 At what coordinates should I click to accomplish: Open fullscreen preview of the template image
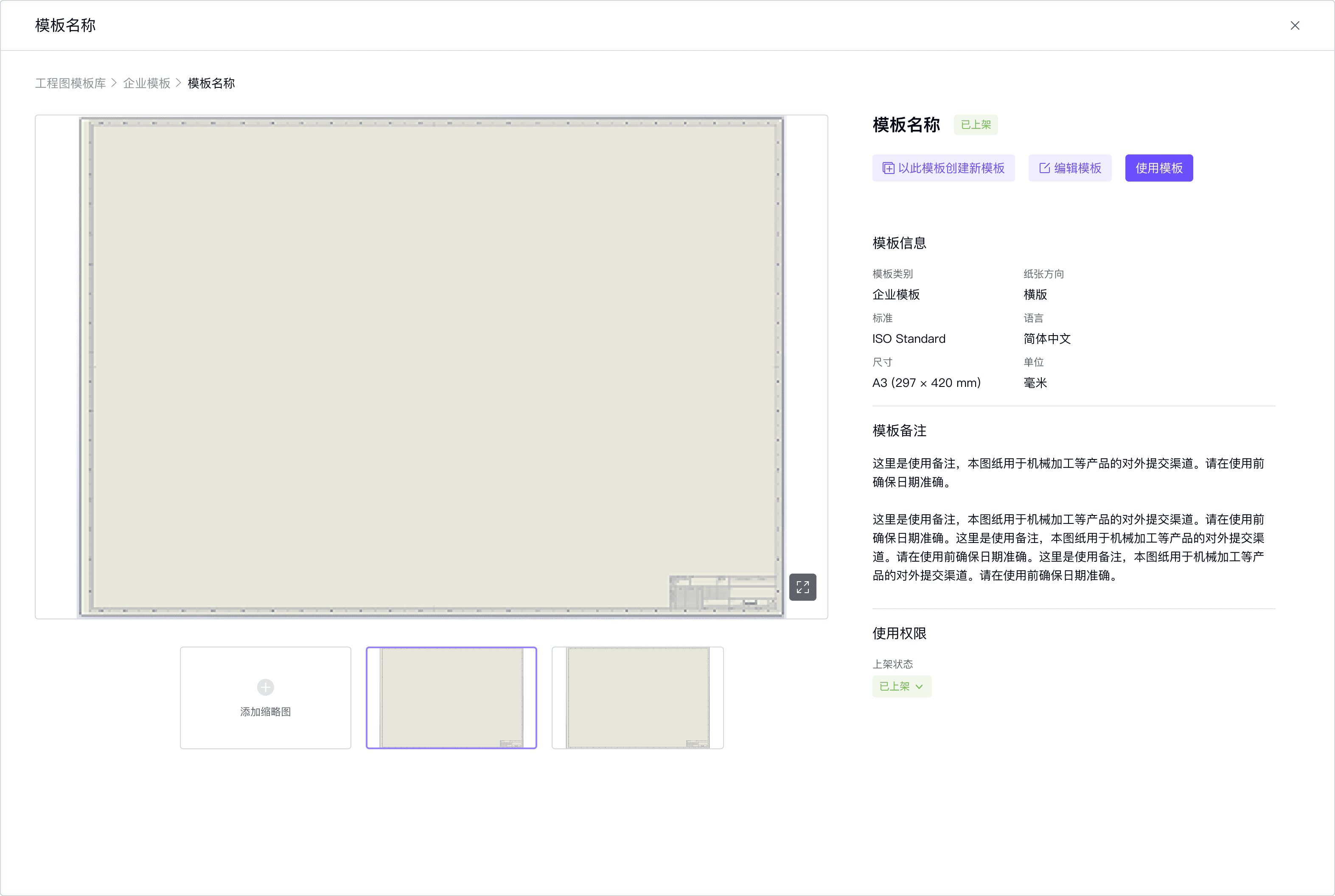click(802, 587)
